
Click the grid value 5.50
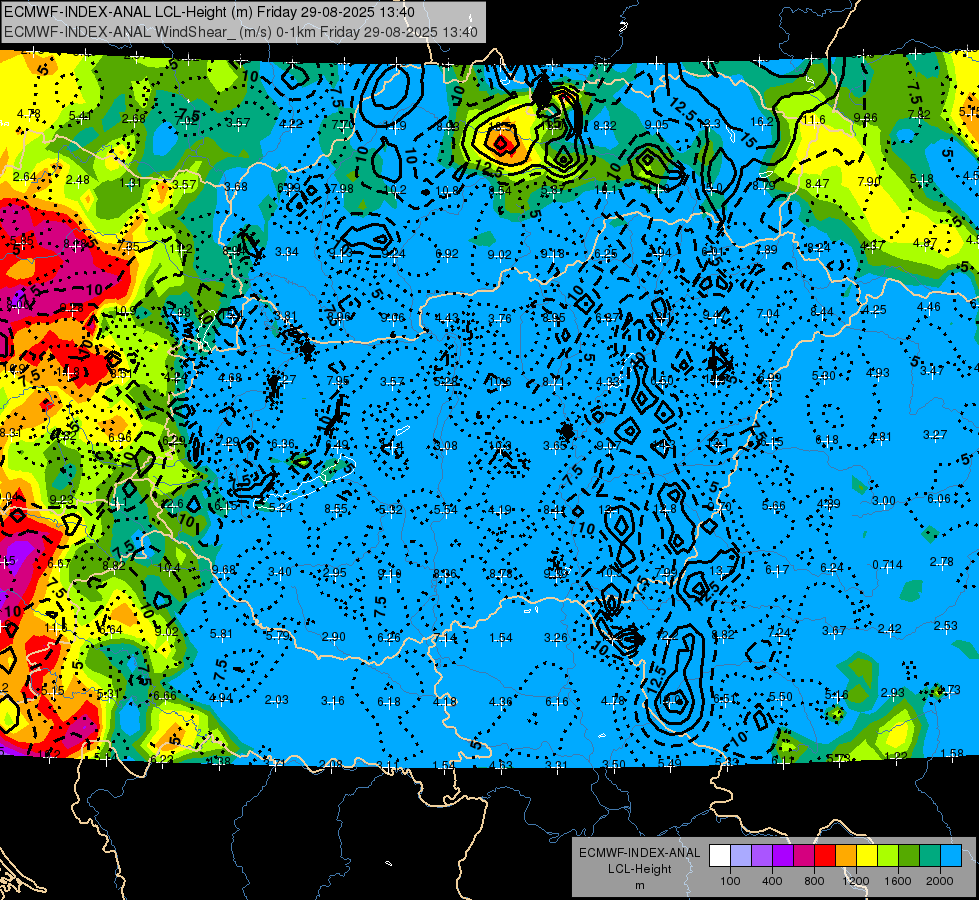(780, 696)
